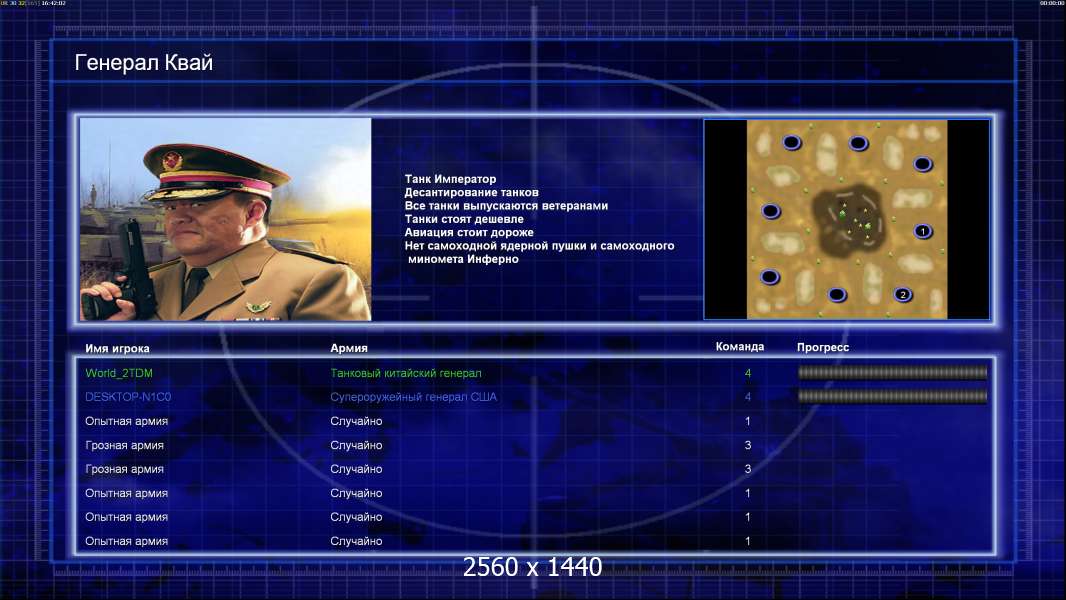The height and width of the screenshot is (600, 1066).
Task: Select the World_2TDM player name
Action: (119, 373)
